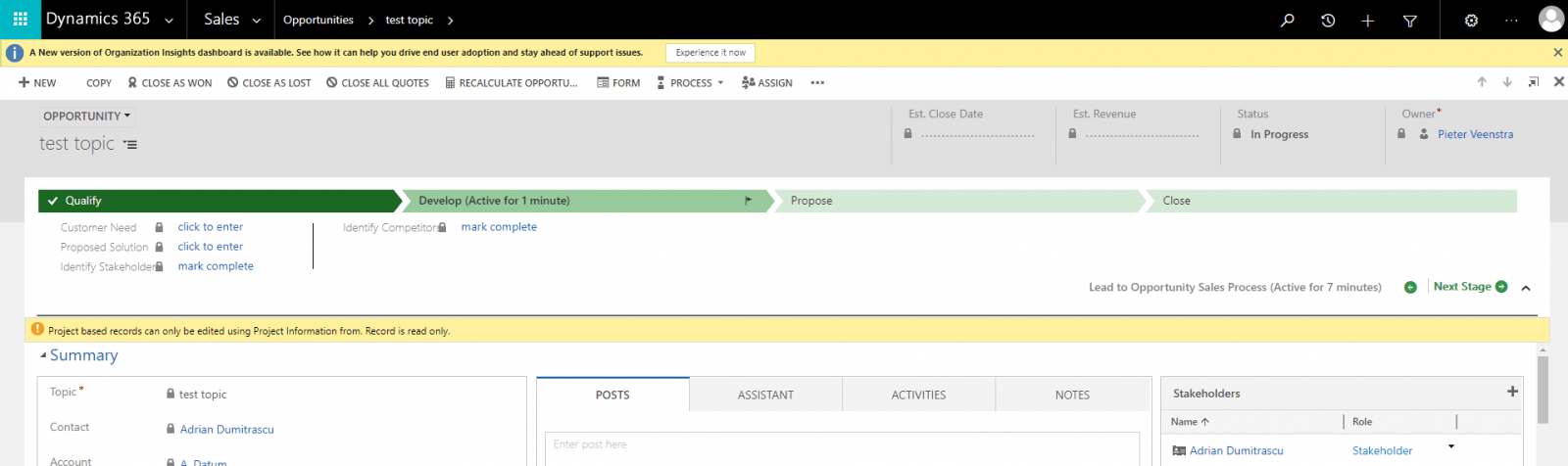This screenshot has height=466, width=1568.
Task: Expand the Dynamics 365 dropdown chevron
Action: tap(169, 20)
